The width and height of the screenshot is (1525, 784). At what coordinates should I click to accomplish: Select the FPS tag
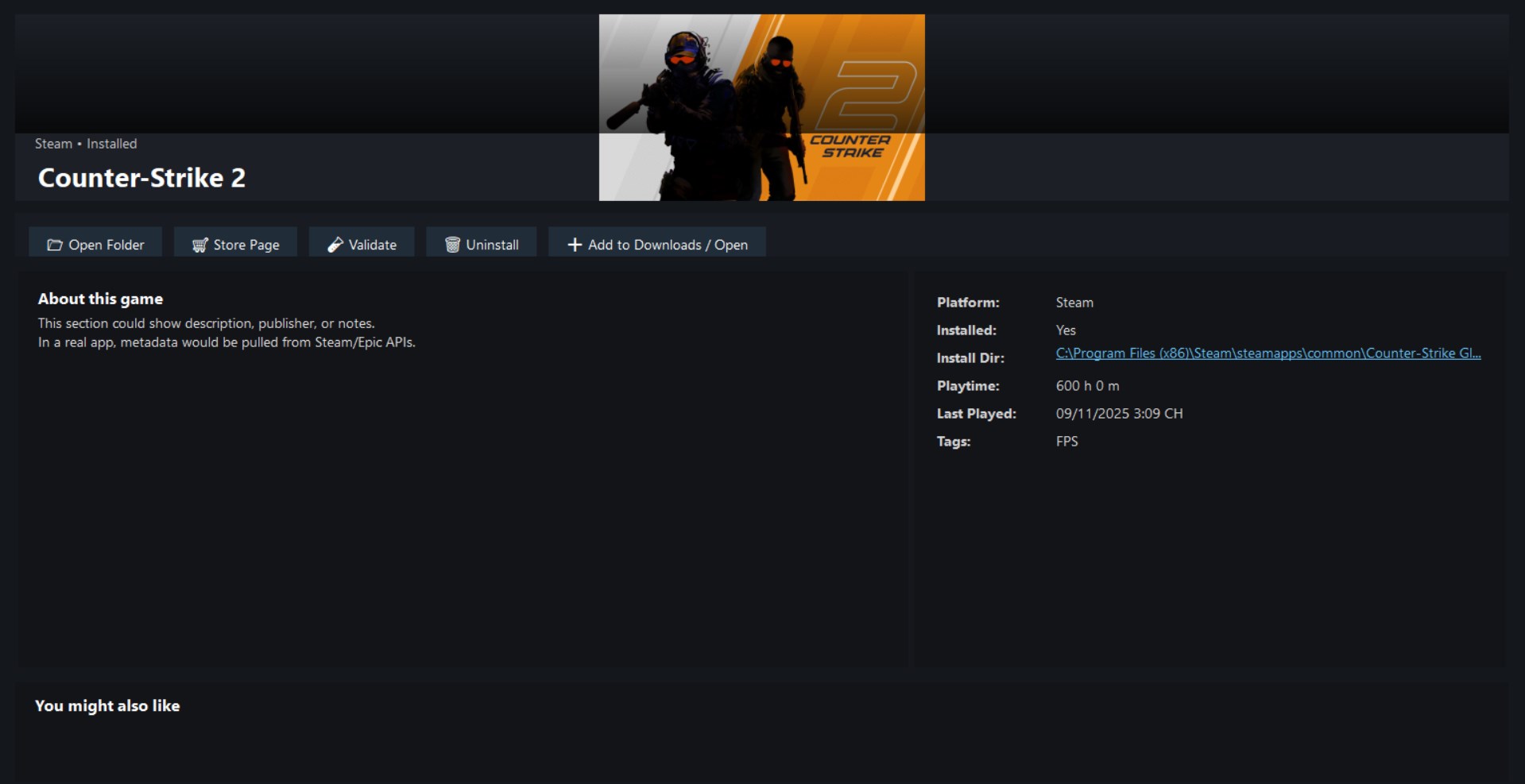1067,442
